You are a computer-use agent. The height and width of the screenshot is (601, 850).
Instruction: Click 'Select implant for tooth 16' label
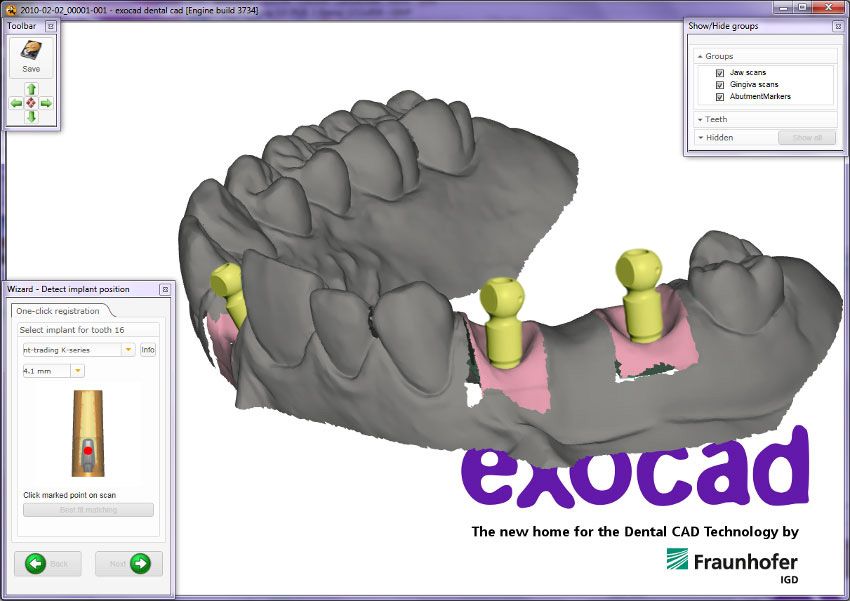click(72, 330)
